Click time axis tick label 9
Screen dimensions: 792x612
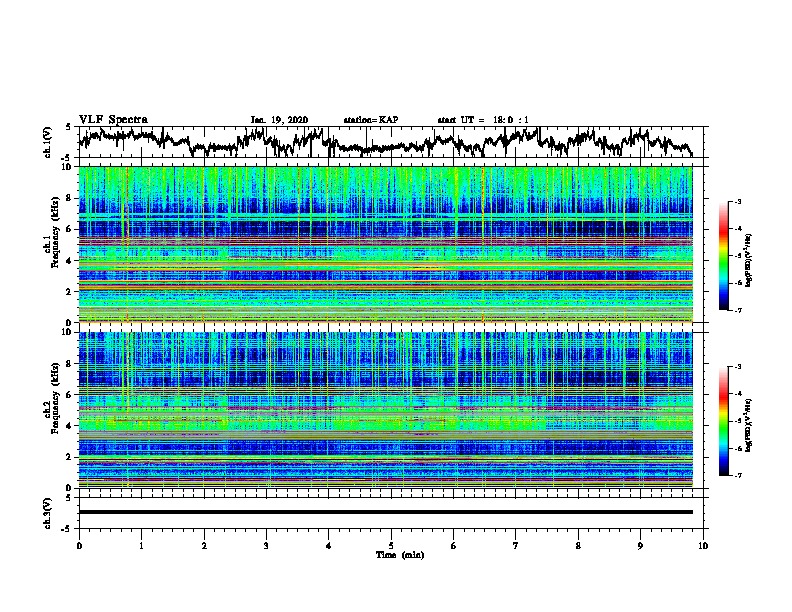pyautogui.click(x=641, y=546)
